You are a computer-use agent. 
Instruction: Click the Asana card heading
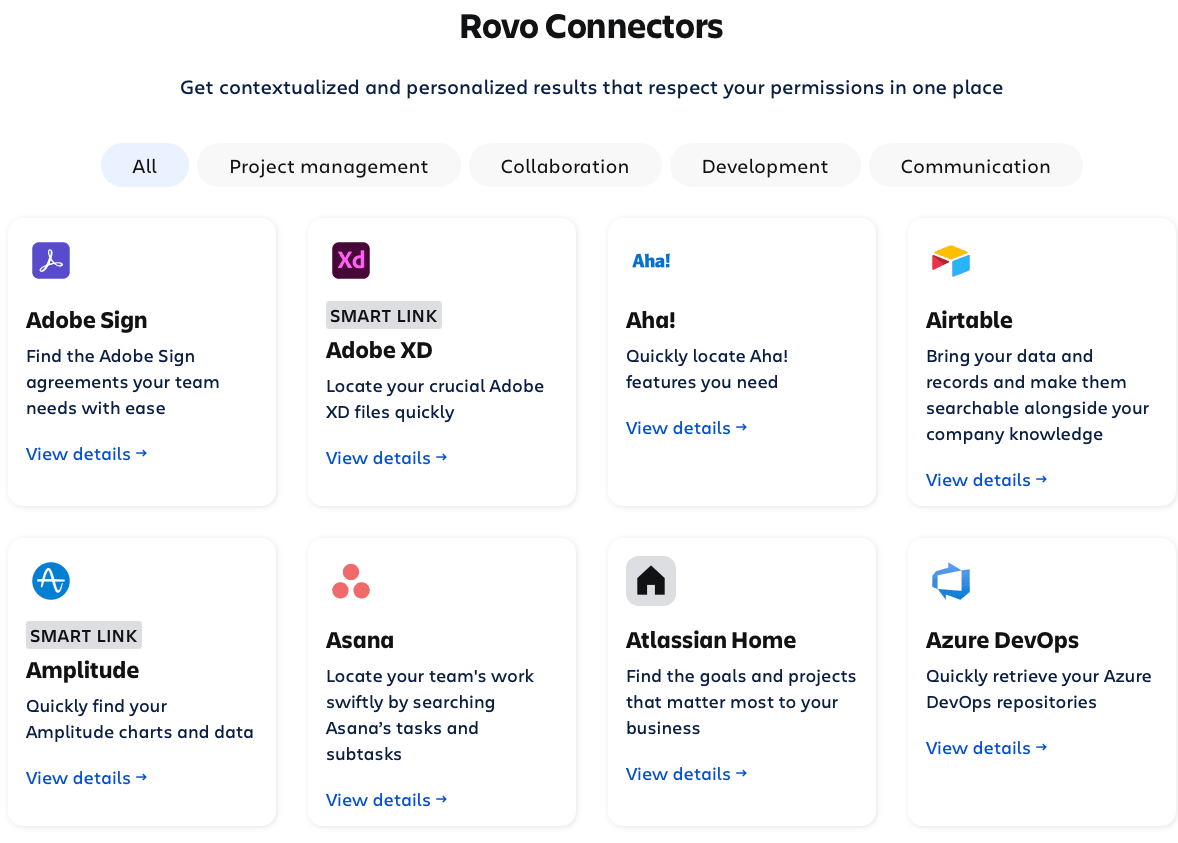click(360, 640)
